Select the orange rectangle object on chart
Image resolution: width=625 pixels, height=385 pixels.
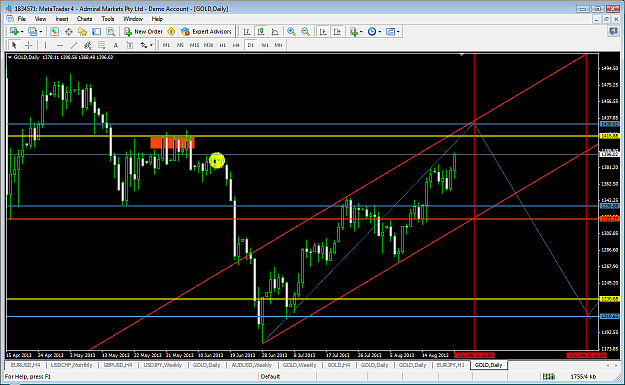(x=172, y=142)
